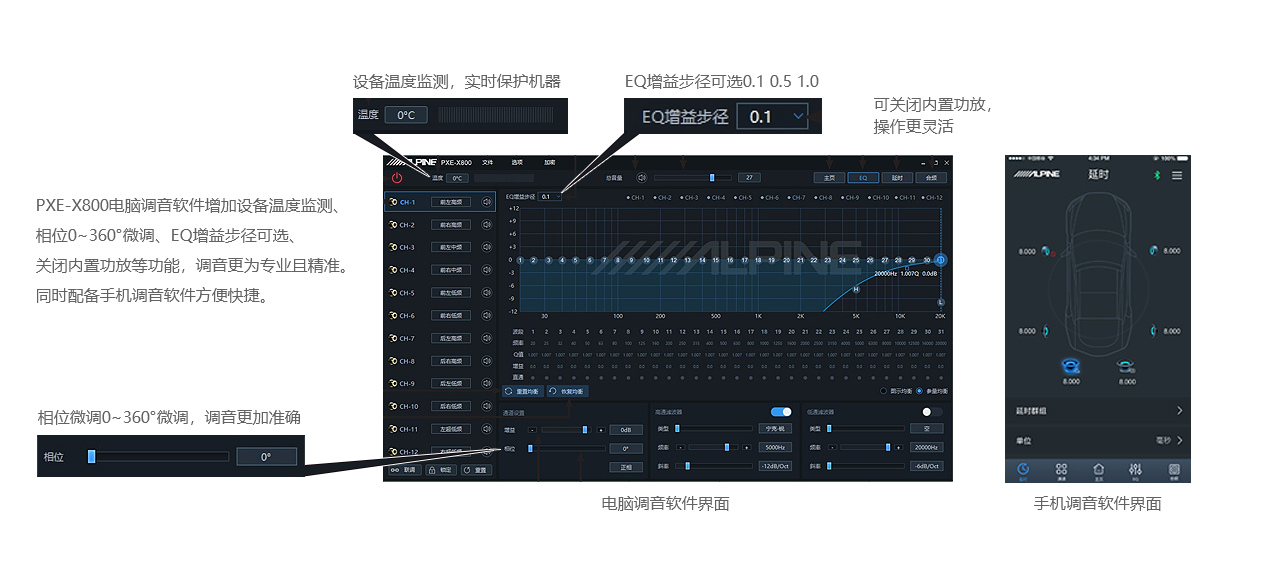The height and width of the screenshot is (583, 1280).
Task: Click the 总音量 master volume slider
Action: (692, 177)
